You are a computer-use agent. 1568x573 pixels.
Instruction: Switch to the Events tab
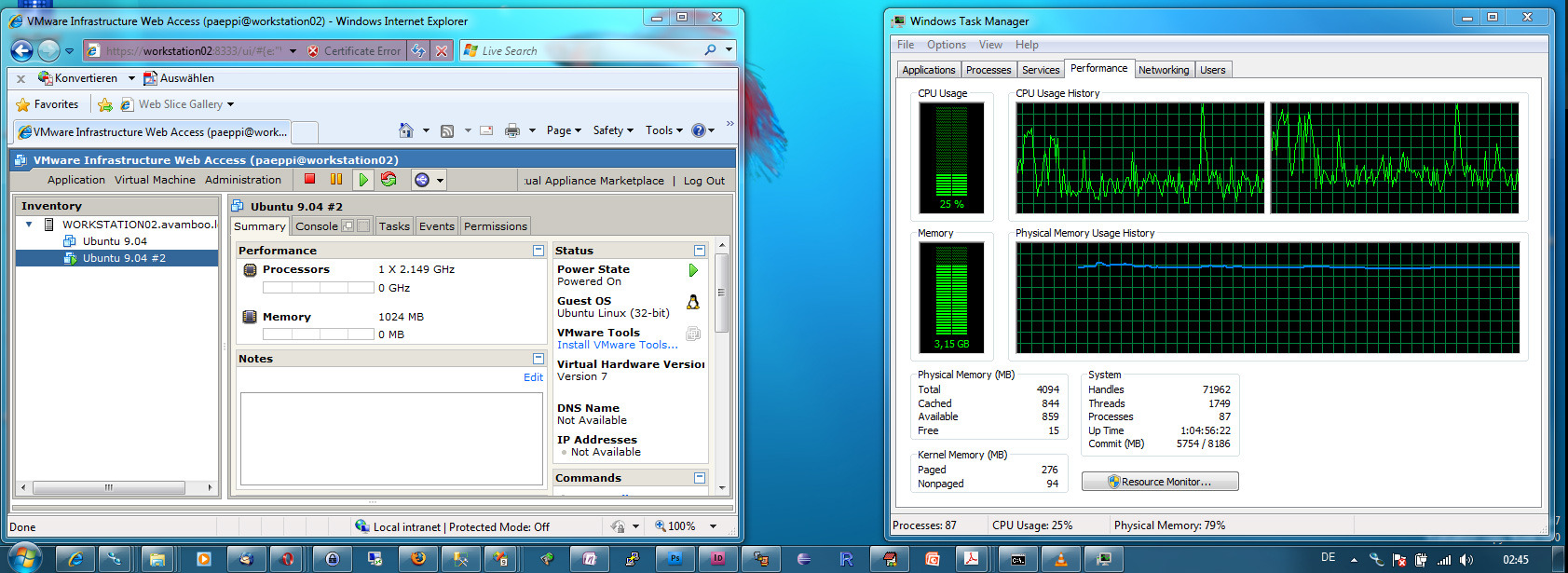[x=437, y=226]
